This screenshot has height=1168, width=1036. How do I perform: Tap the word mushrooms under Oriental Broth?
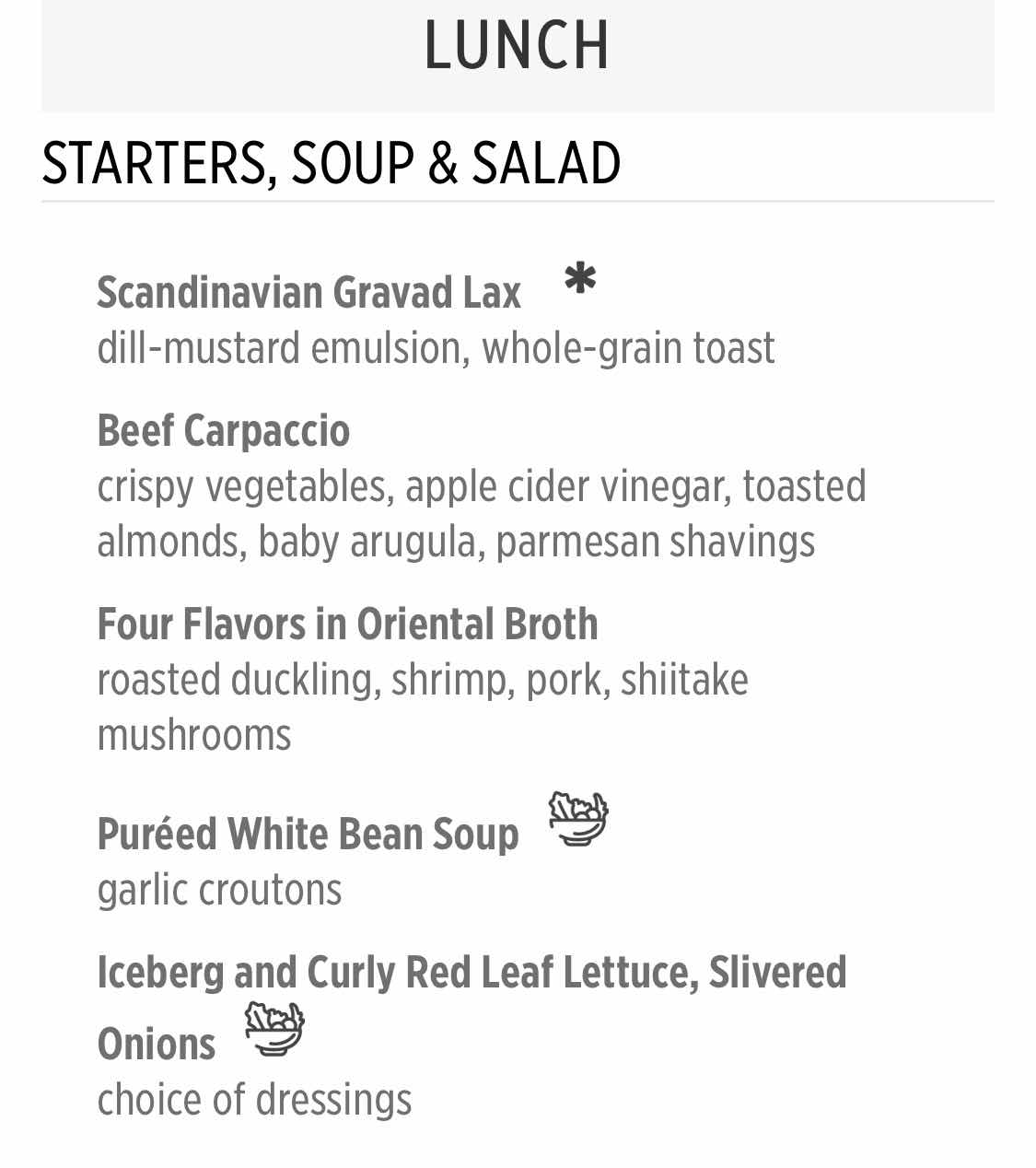coord(194,735)
